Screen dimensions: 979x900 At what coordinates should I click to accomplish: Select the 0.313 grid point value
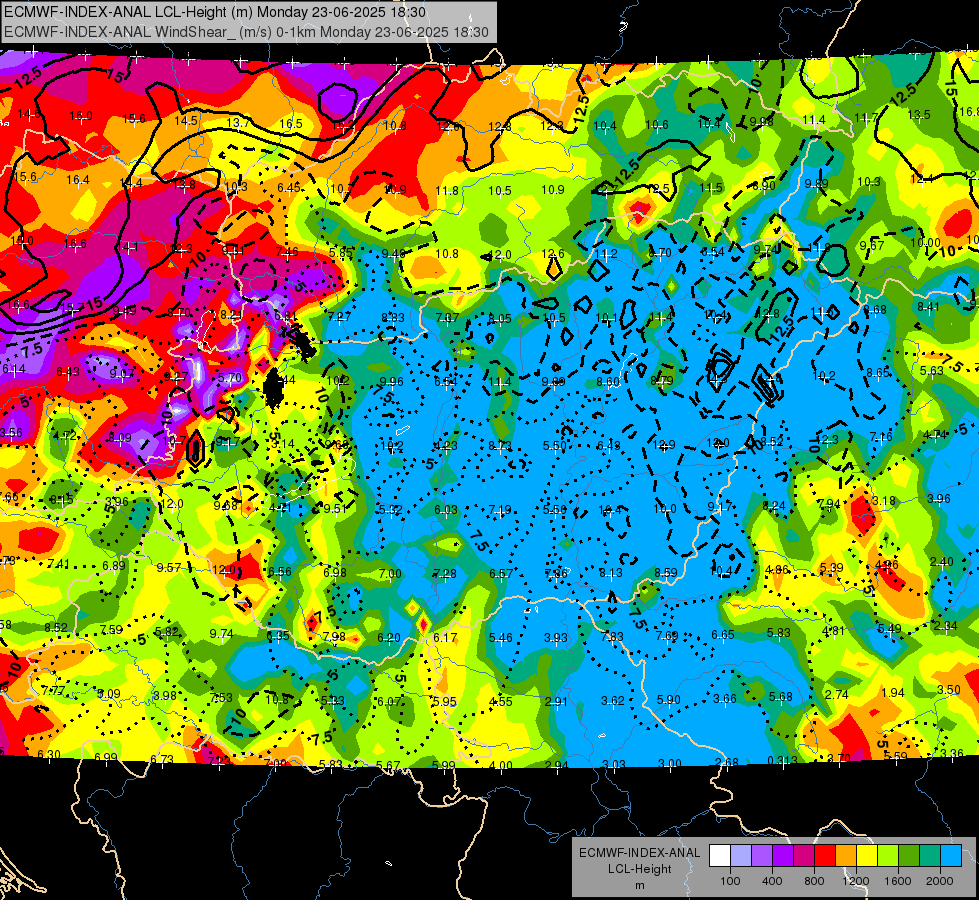782,760
